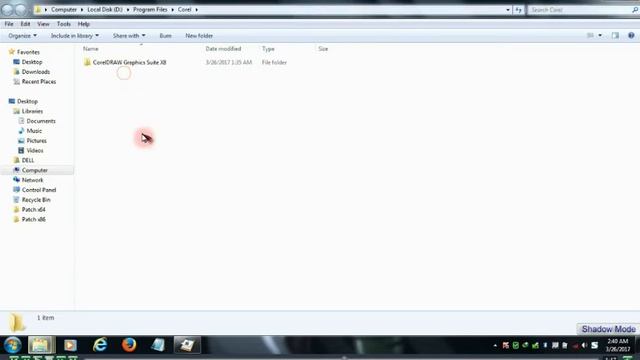
Task: Select Favorites in the navigation pane
Action: [28, 52]
